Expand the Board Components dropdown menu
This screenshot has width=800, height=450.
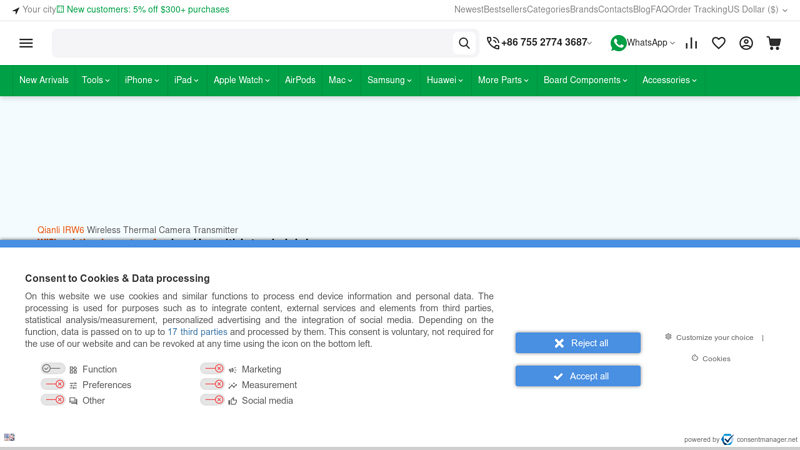[585, 80]
